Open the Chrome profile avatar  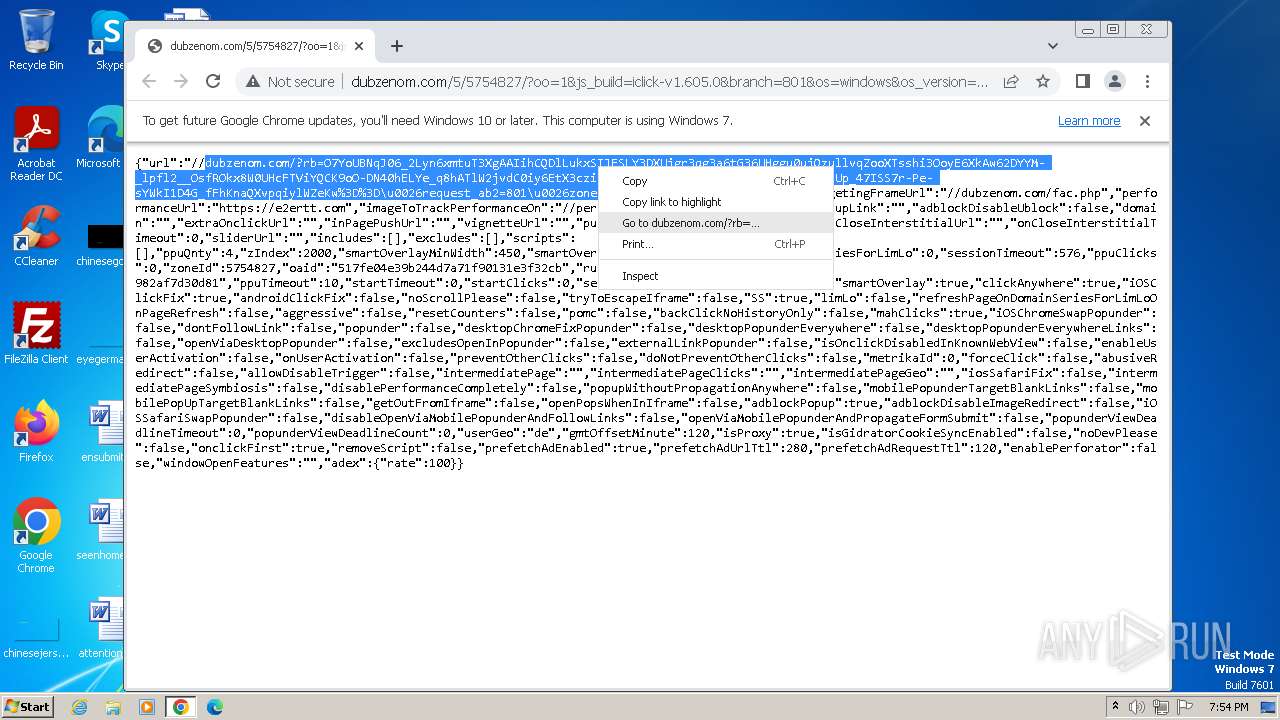1114,81
